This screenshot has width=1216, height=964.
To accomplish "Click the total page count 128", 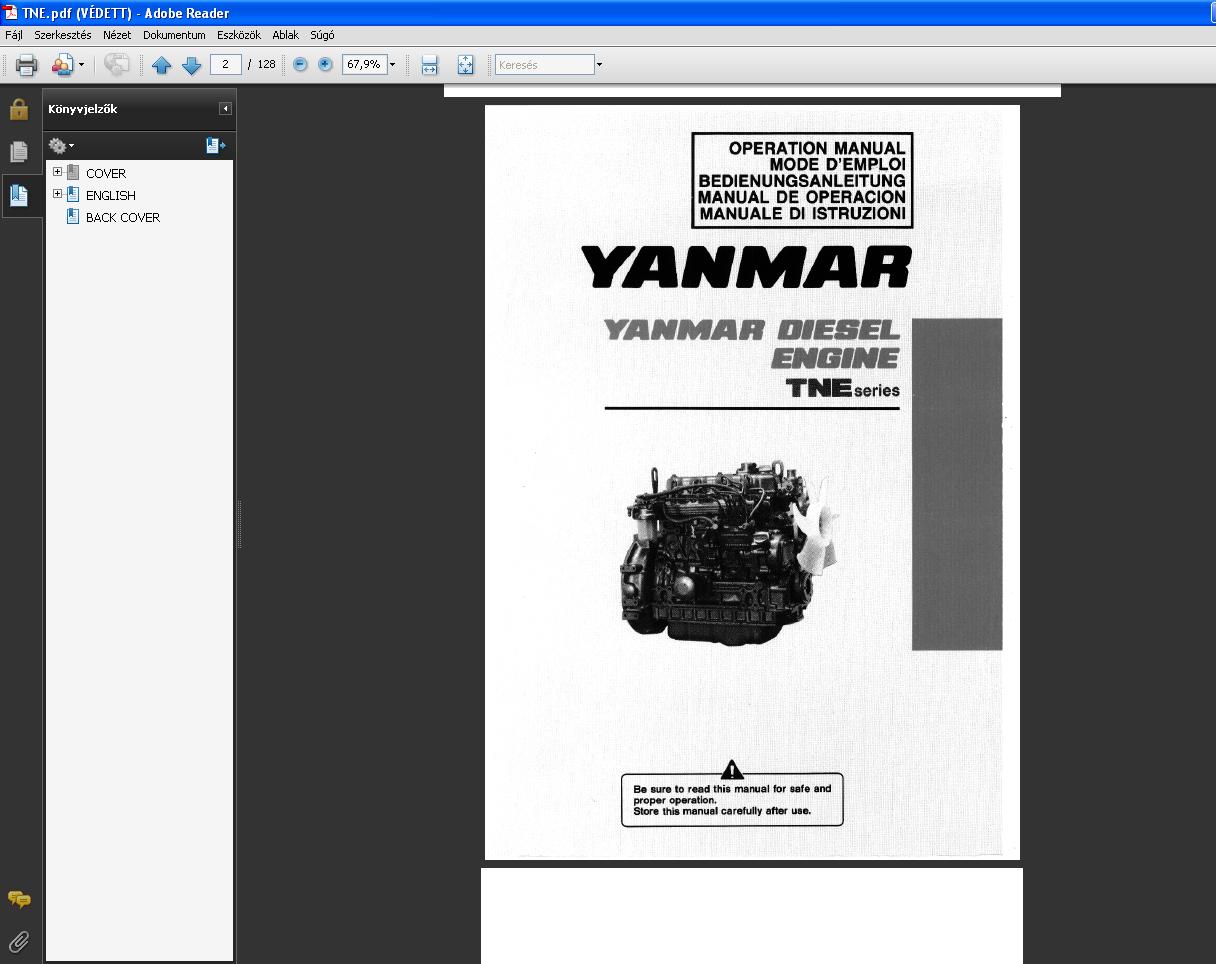I will pyautogui.click(x=266, y=64).
